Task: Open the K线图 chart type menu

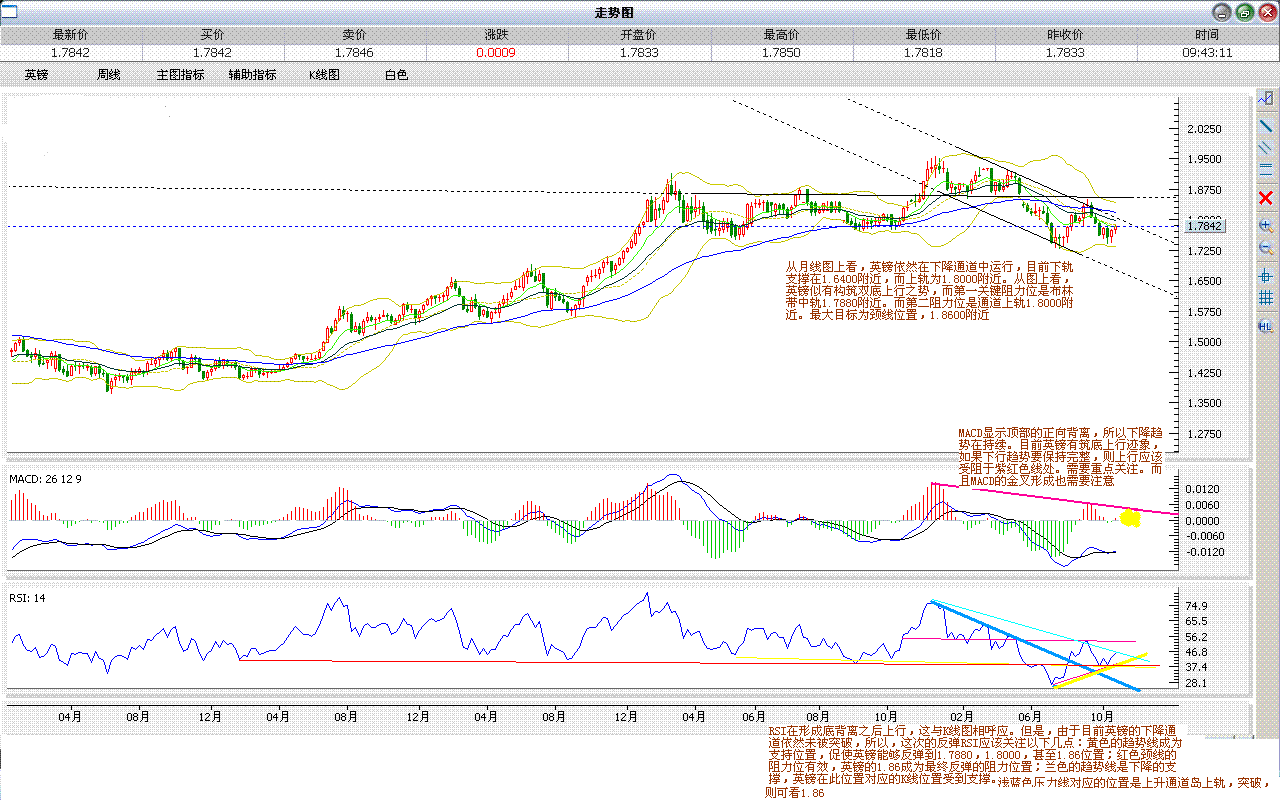Action: 324,75
